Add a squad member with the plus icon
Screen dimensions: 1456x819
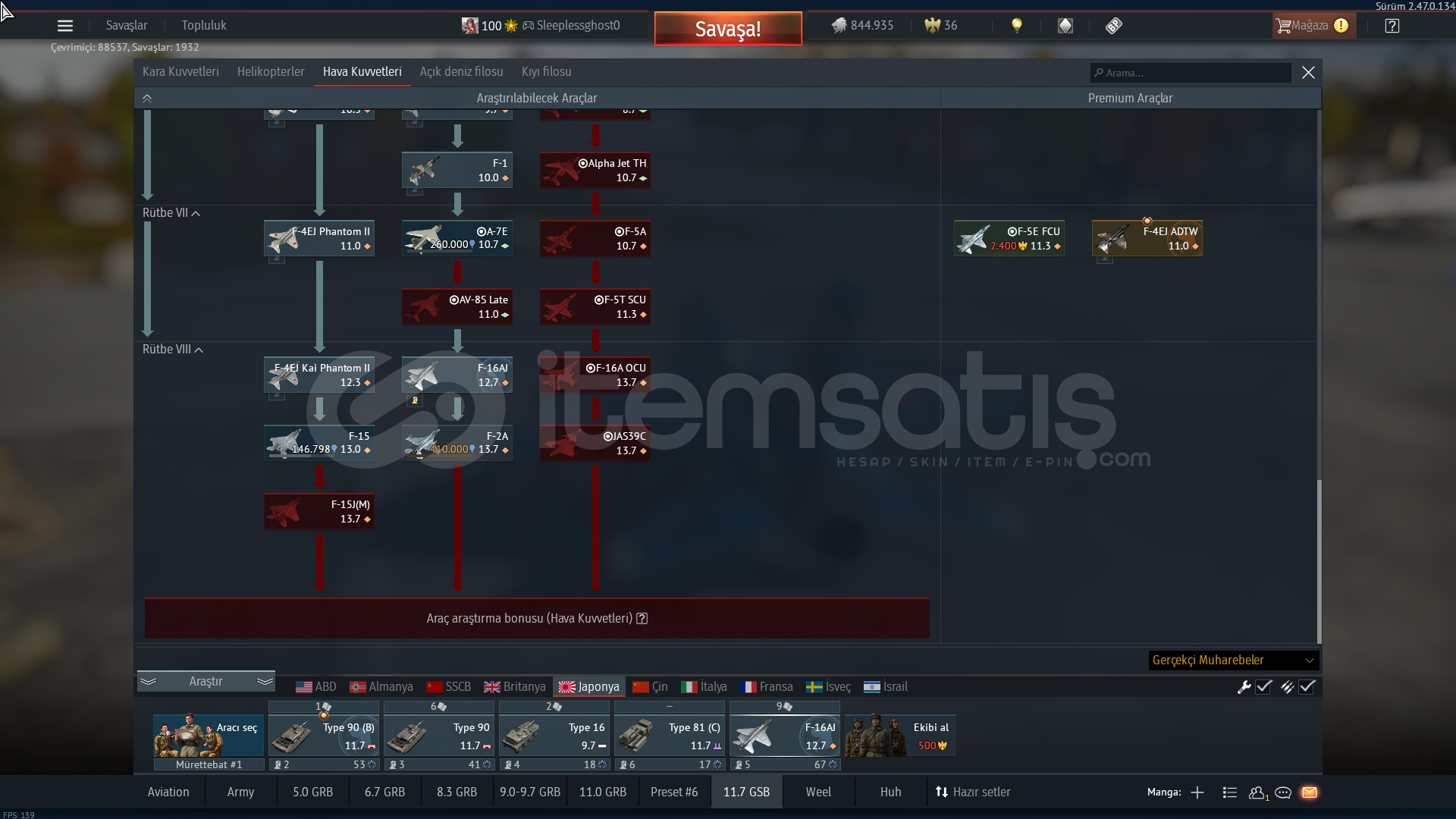(1197, 792)
